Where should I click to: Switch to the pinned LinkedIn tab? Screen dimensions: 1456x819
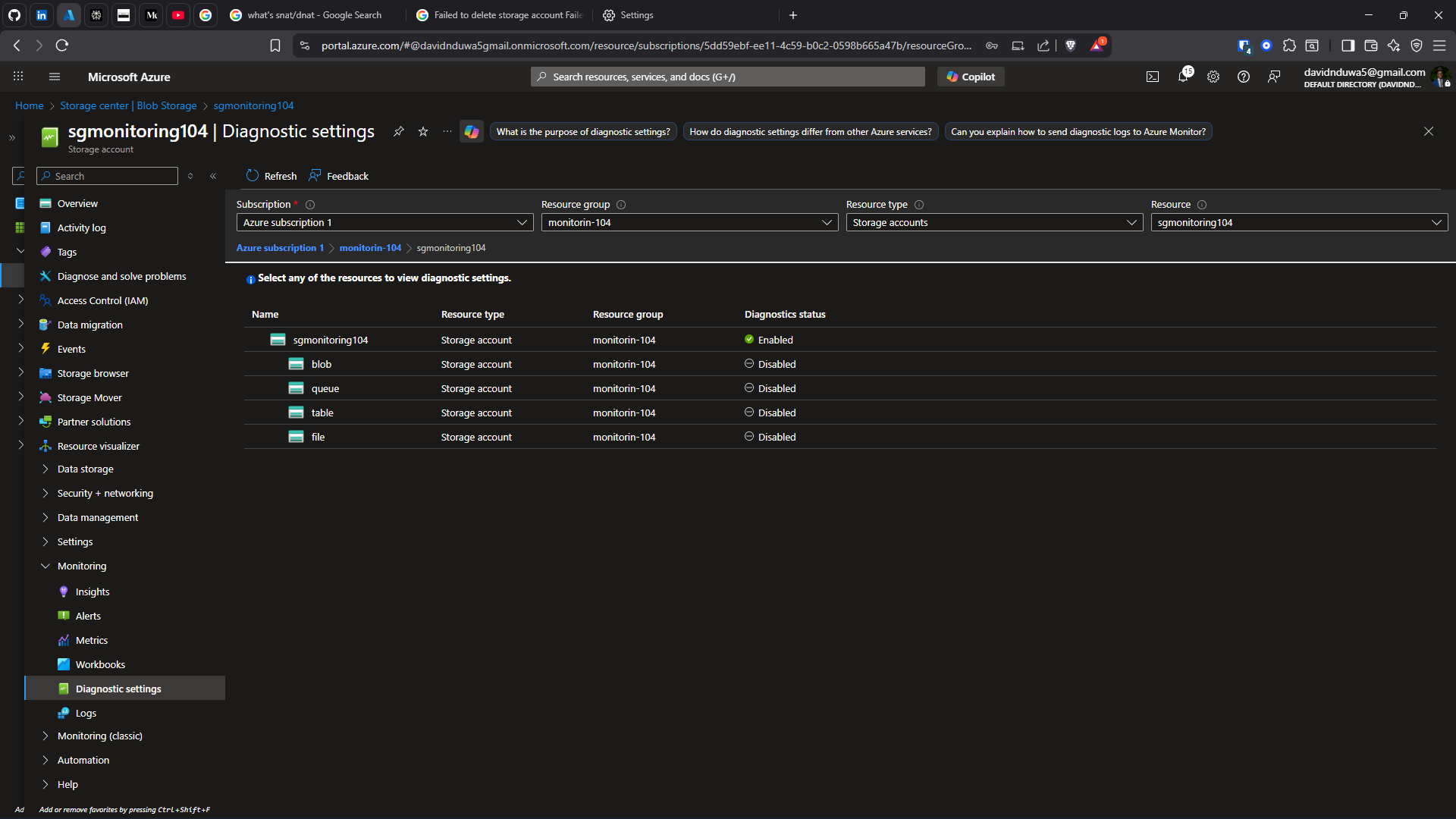[x=42, y=15]
